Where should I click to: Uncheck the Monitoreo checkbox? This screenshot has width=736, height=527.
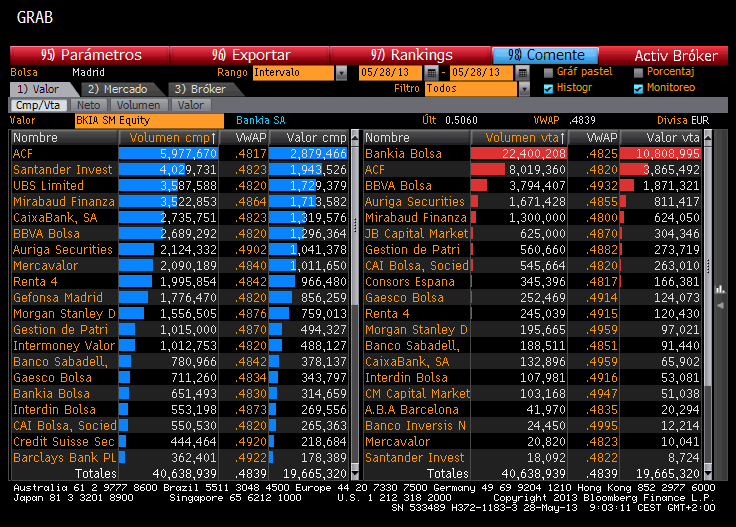tap(638, 89)
